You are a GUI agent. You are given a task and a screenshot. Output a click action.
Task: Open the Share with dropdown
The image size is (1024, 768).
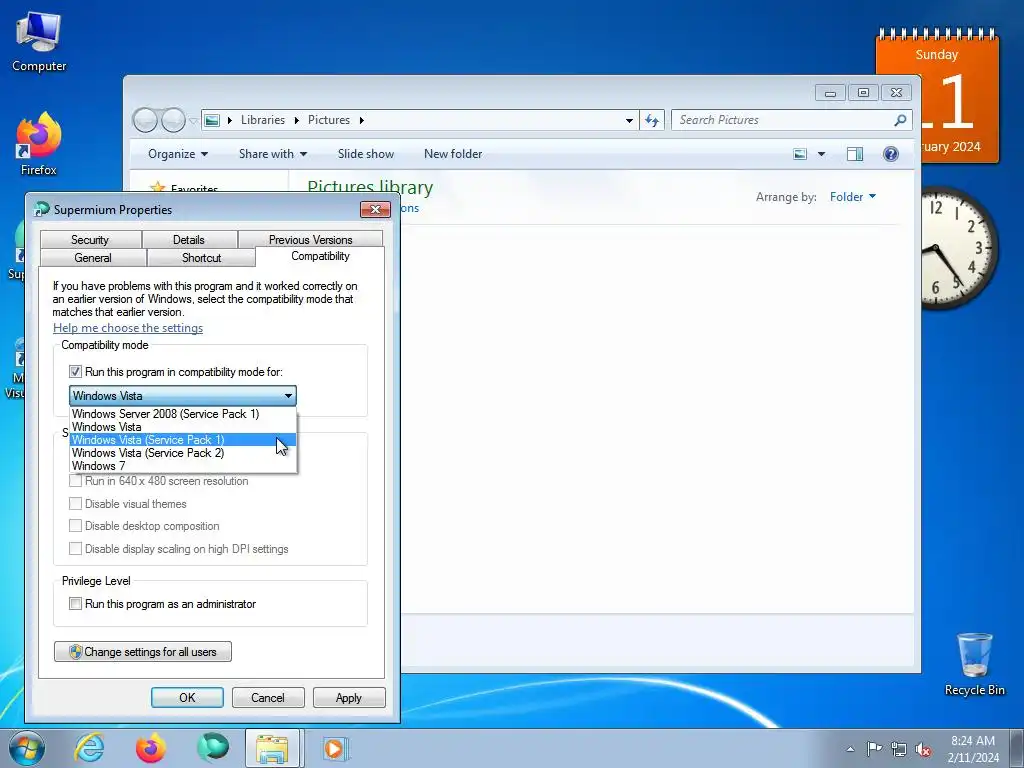(272, 154)
